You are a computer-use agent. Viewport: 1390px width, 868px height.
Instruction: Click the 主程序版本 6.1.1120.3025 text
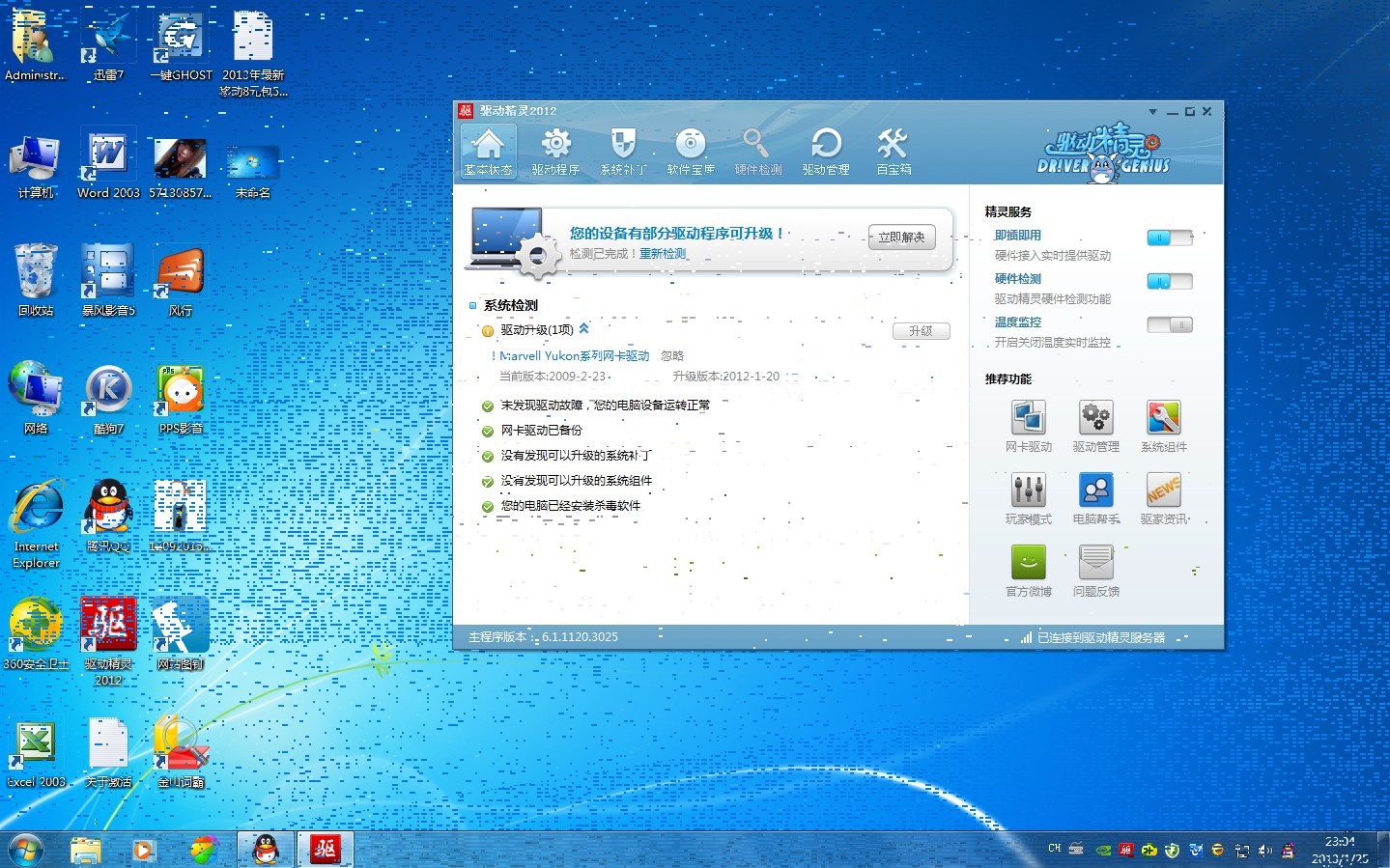(543, 637)
